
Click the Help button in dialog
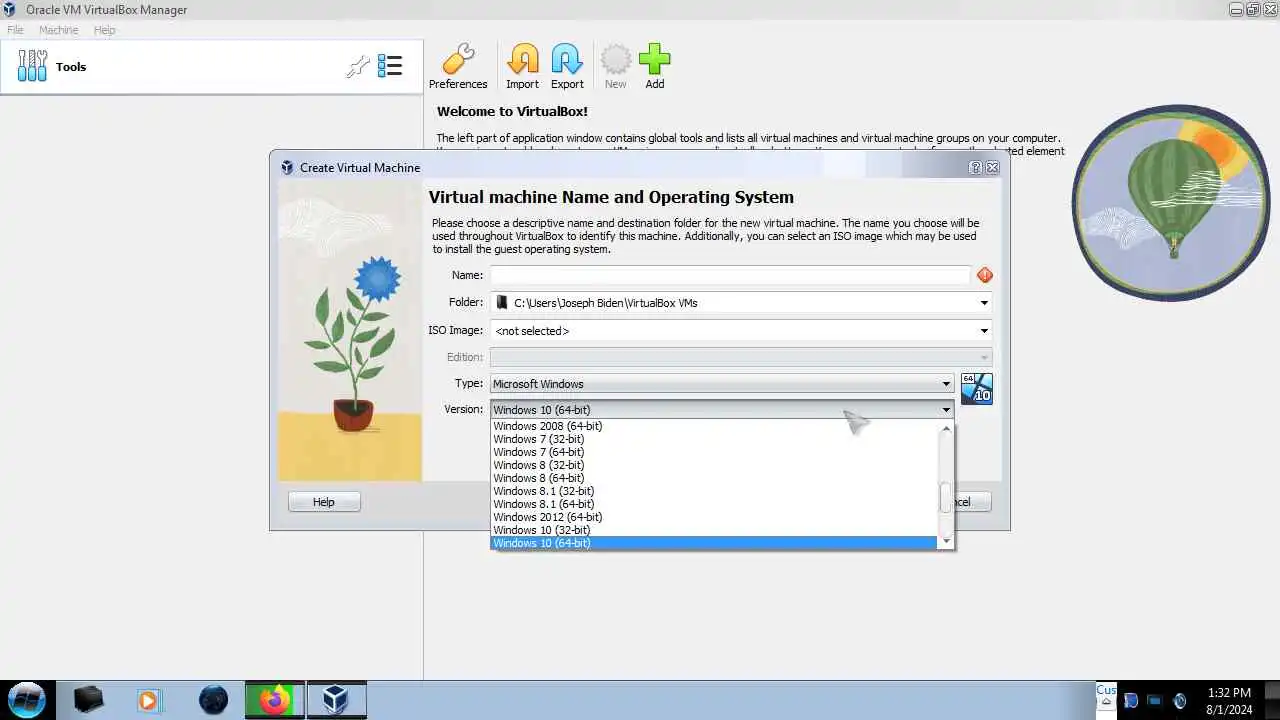coord(324,502)
